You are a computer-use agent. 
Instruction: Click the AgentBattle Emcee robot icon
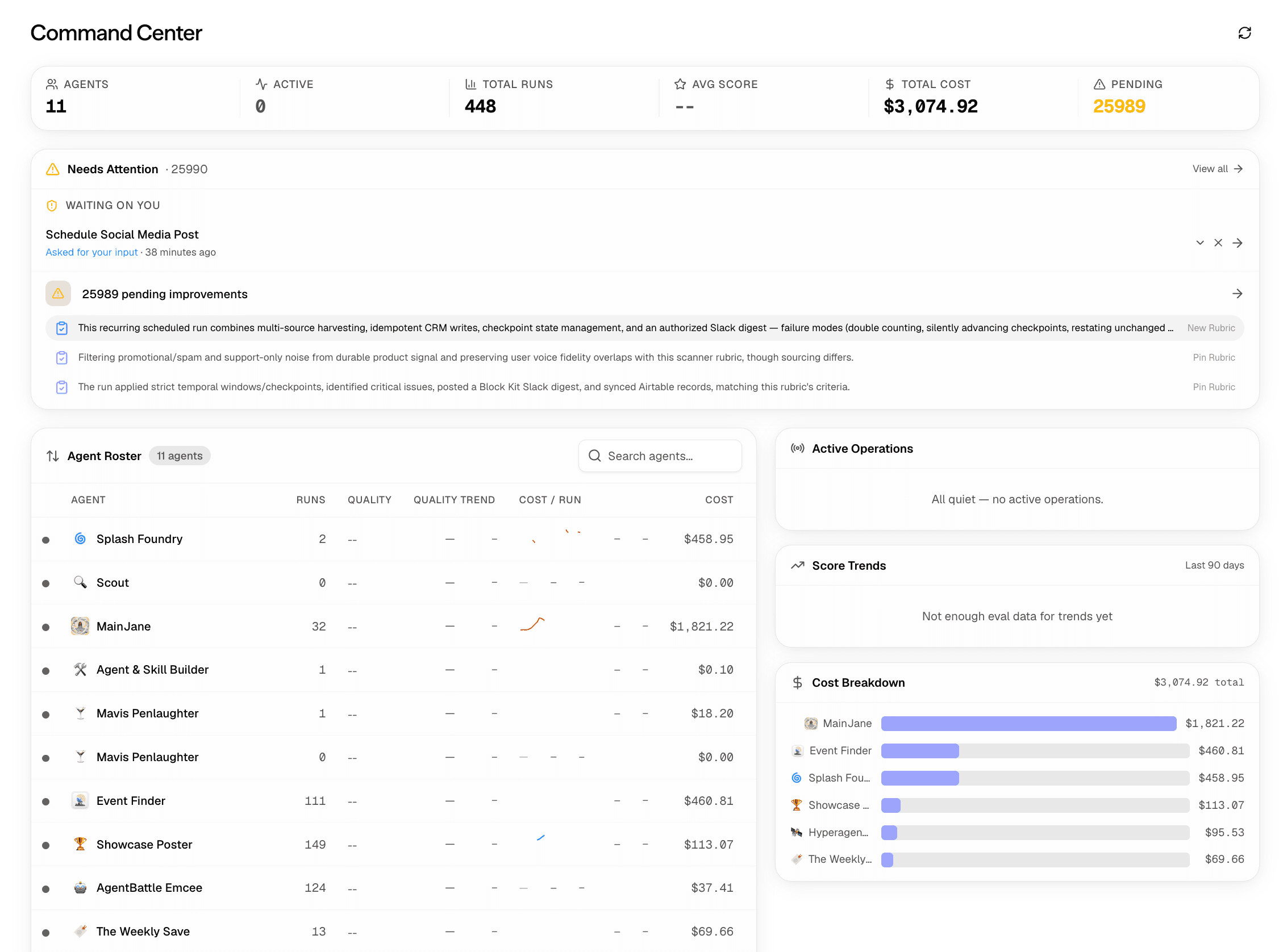pos(80,887)
